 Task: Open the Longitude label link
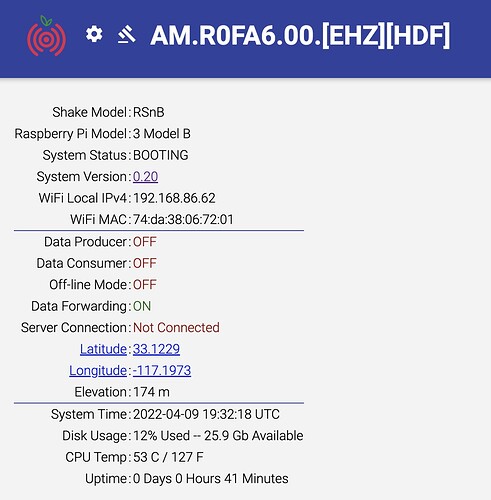point(98,371)
